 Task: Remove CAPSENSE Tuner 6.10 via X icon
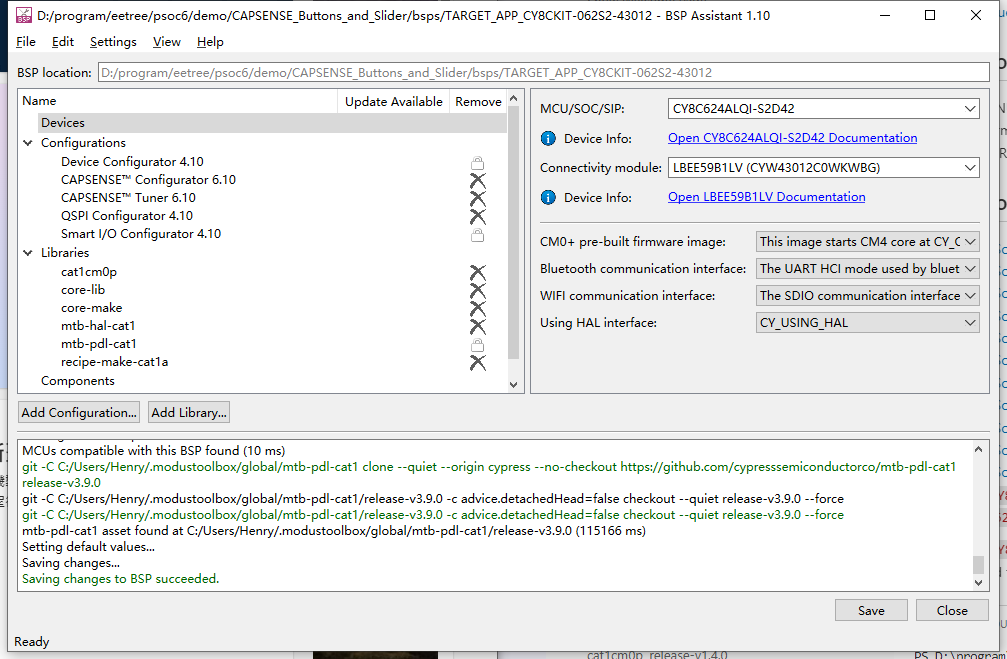click(x=477, y=198)
